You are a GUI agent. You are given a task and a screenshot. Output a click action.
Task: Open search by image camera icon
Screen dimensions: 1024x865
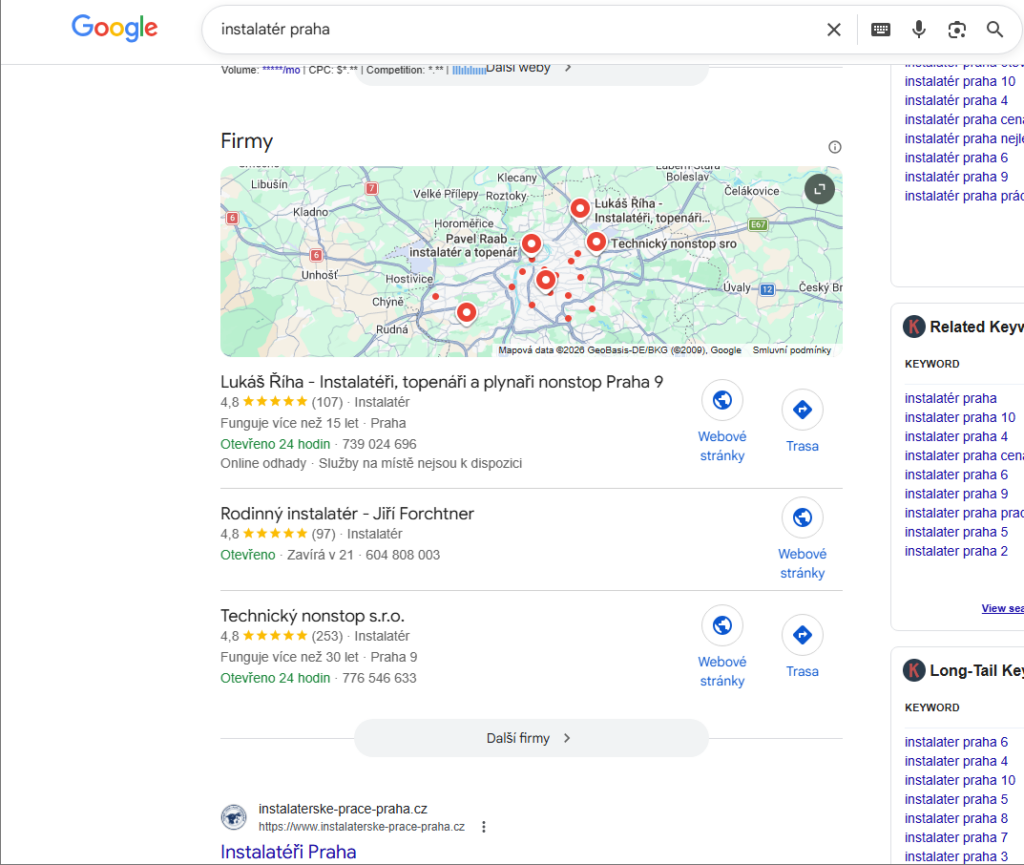(x=957, y=29)
